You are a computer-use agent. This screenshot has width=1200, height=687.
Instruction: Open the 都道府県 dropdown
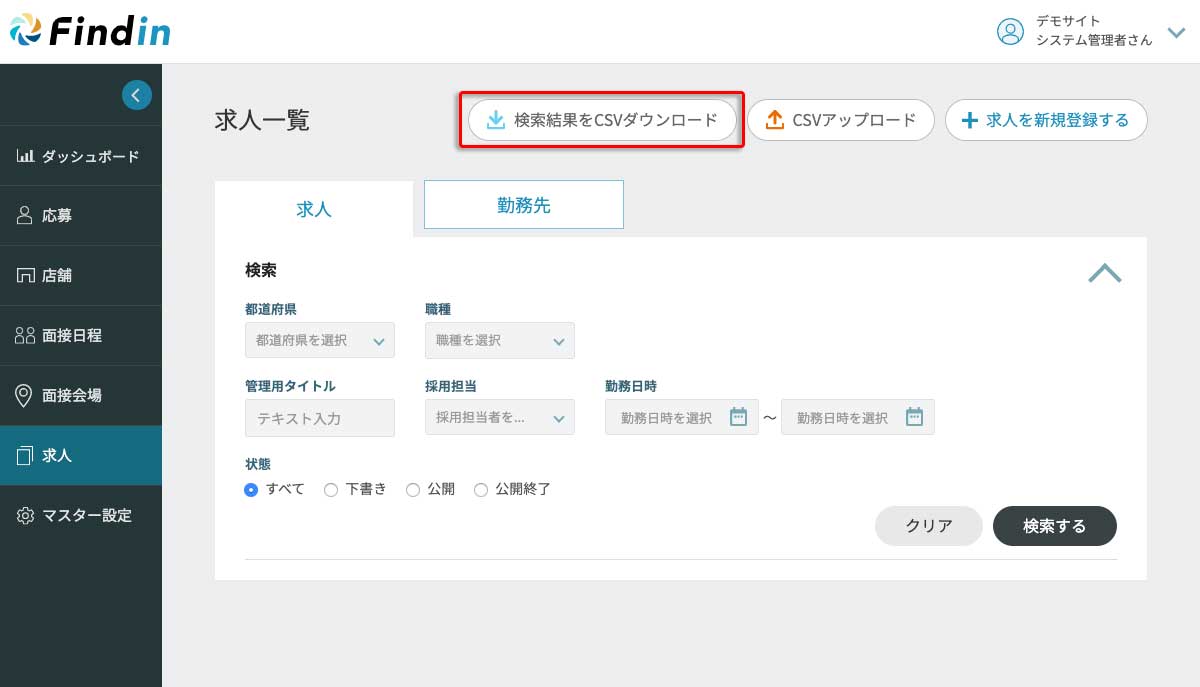tap(319, 340)
